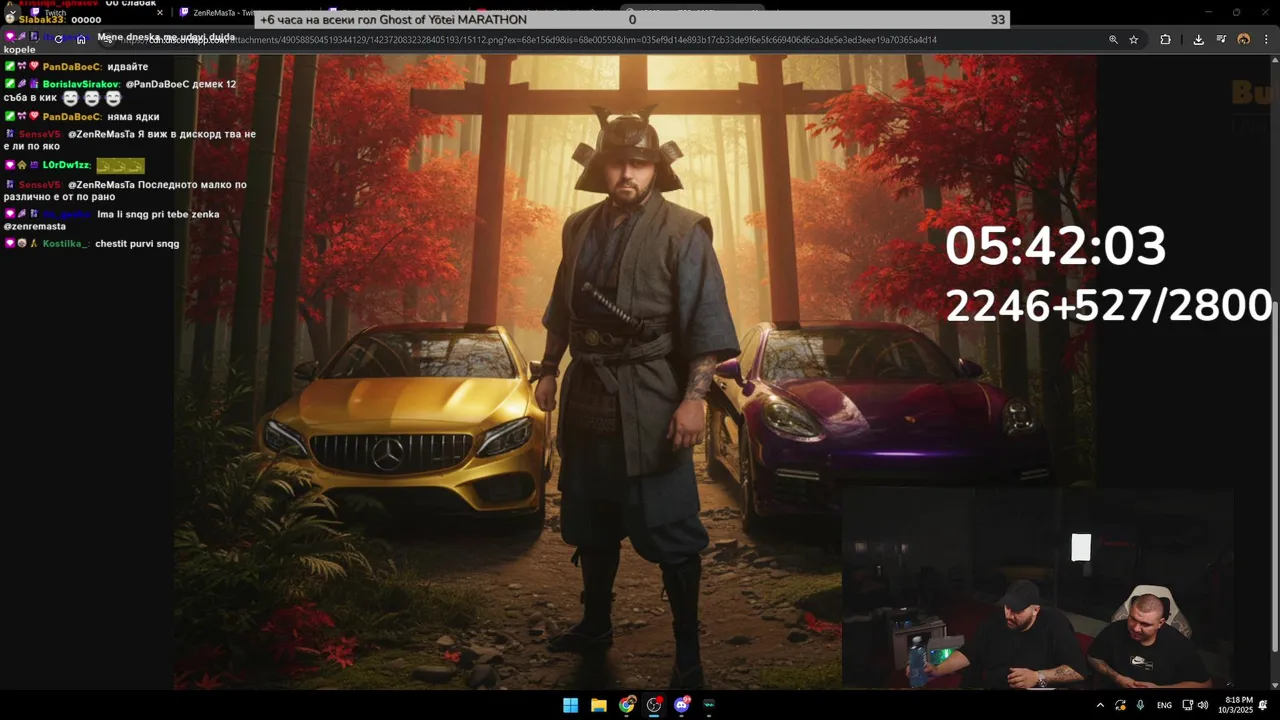
Task: Click the 'chestit purvi snqg' chat message
Action: click(x=137, y=244)
